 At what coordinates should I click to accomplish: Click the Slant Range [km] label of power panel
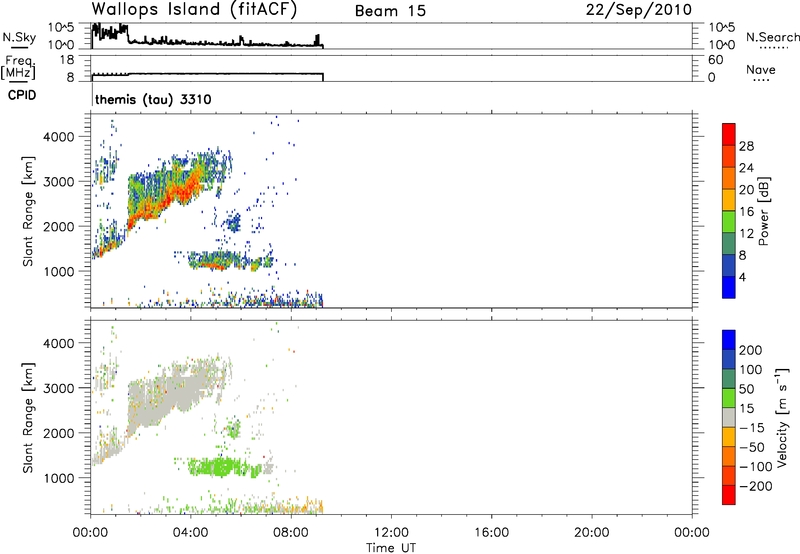tap(28, 211)
